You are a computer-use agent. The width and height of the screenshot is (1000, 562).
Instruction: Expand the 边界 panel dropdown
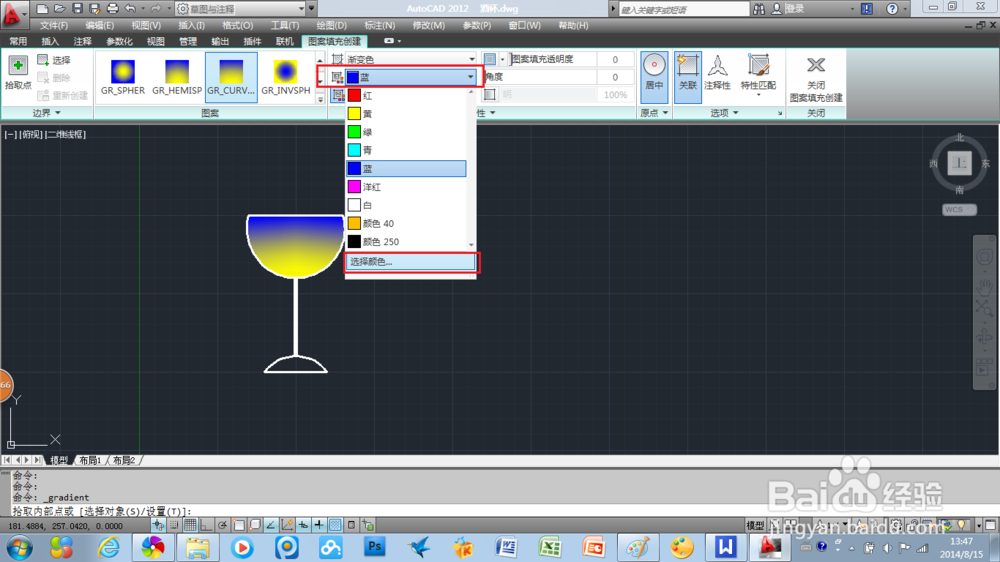(47, 113)
